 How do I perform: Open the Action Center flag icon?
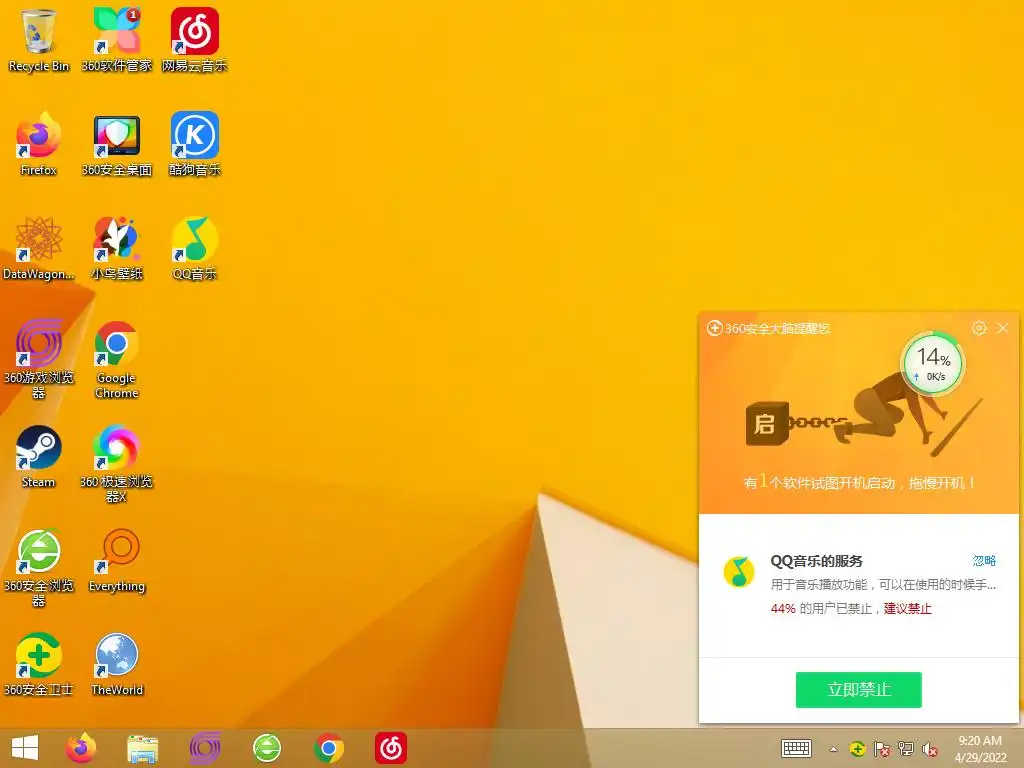coord(882,749)
